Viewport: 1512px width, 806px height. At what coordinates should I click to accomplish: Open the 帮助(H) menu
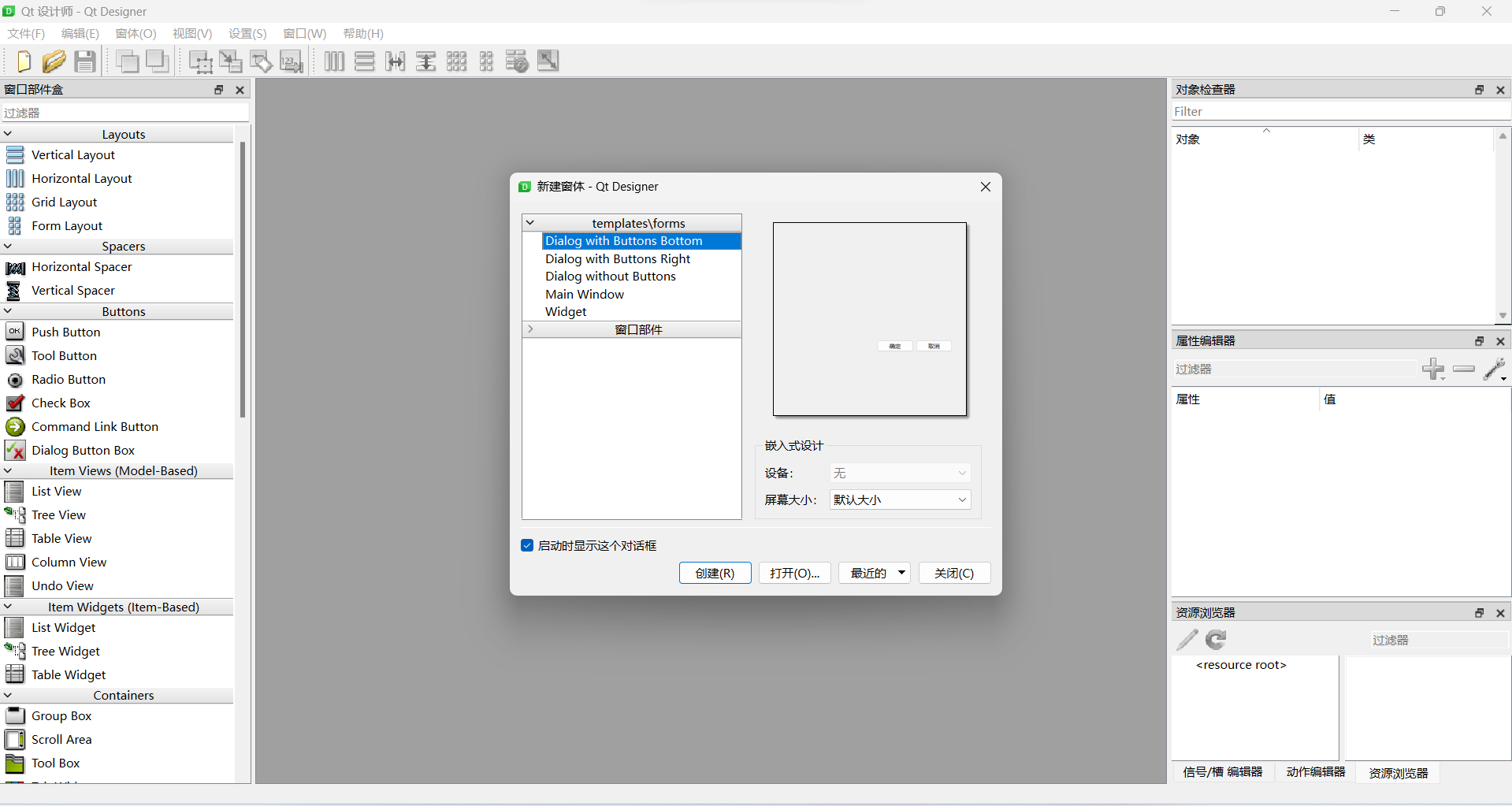(363, 33)
